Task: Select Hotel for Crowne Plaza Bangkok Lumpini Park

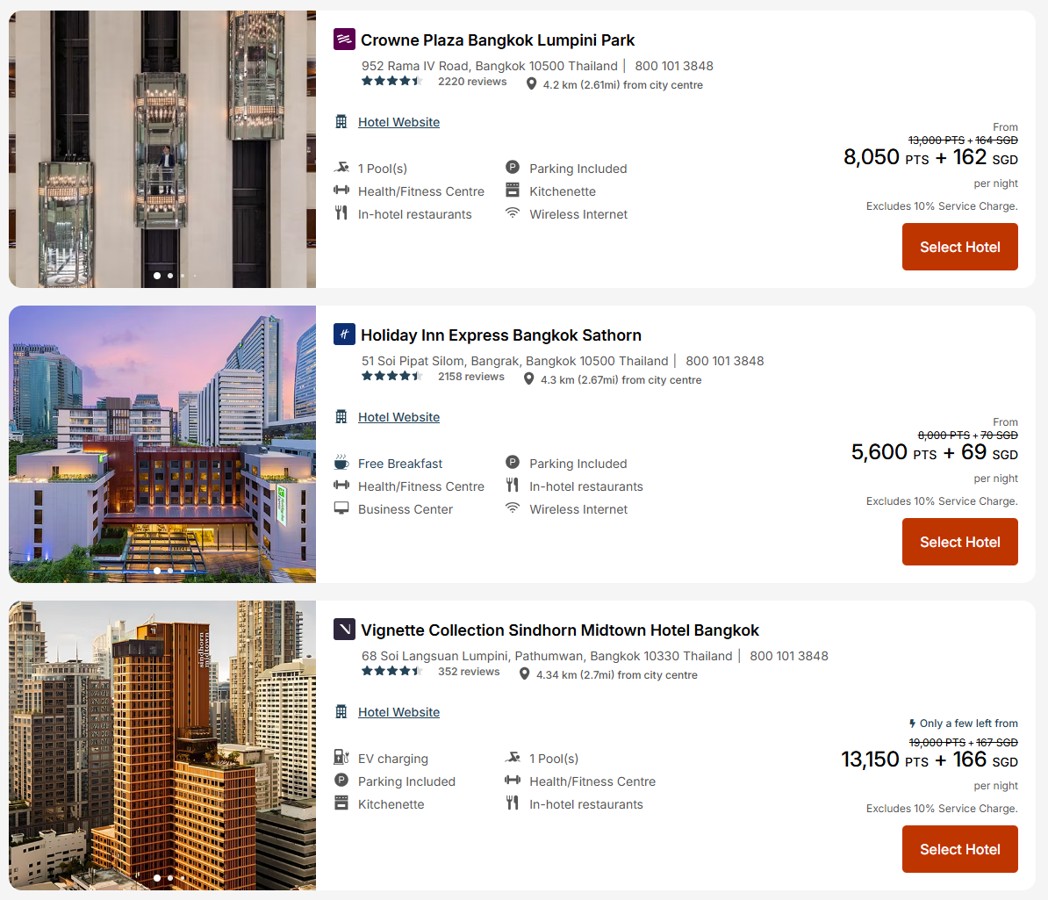Action: tap(960, 247)
